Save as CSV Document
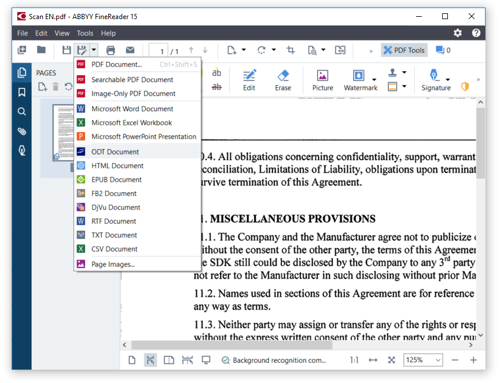500x383 pixels. 138,249
